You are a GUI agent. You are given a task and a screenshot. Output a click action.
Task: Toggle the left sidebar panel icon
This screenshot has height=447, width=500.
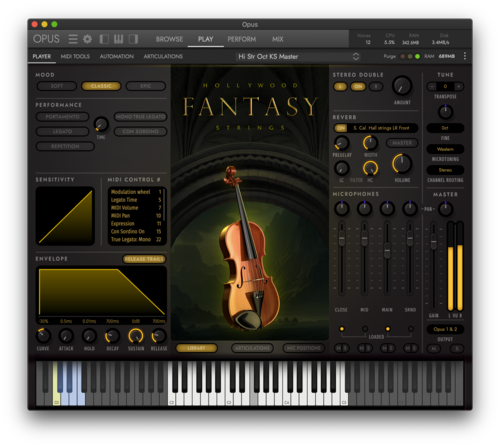pos(104,39)
